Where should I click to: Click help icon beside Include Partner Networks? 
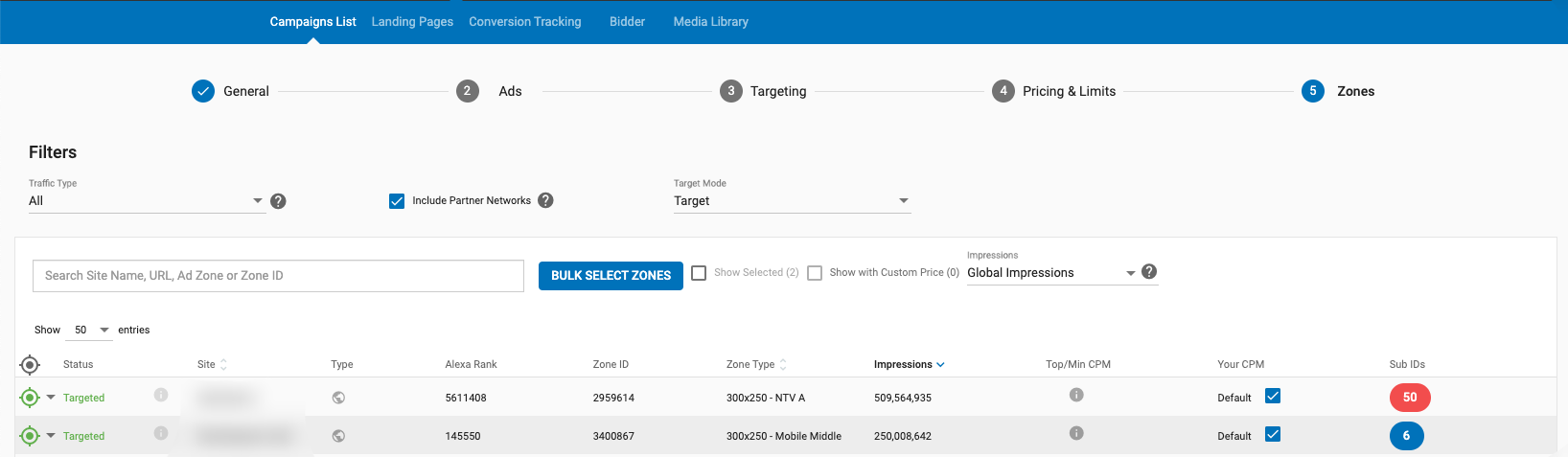[545, 200]
